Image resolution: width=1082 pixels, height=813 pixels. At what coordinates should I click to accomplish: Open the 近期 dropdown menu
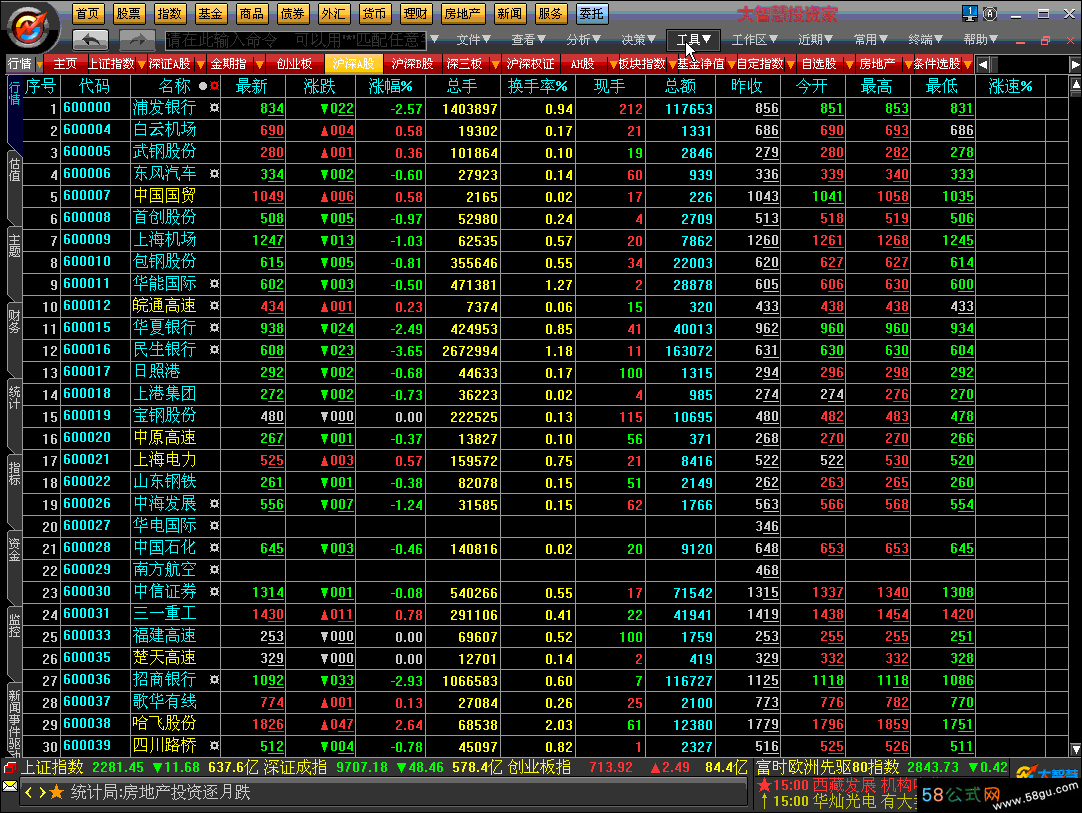click(x=816, y=40)
